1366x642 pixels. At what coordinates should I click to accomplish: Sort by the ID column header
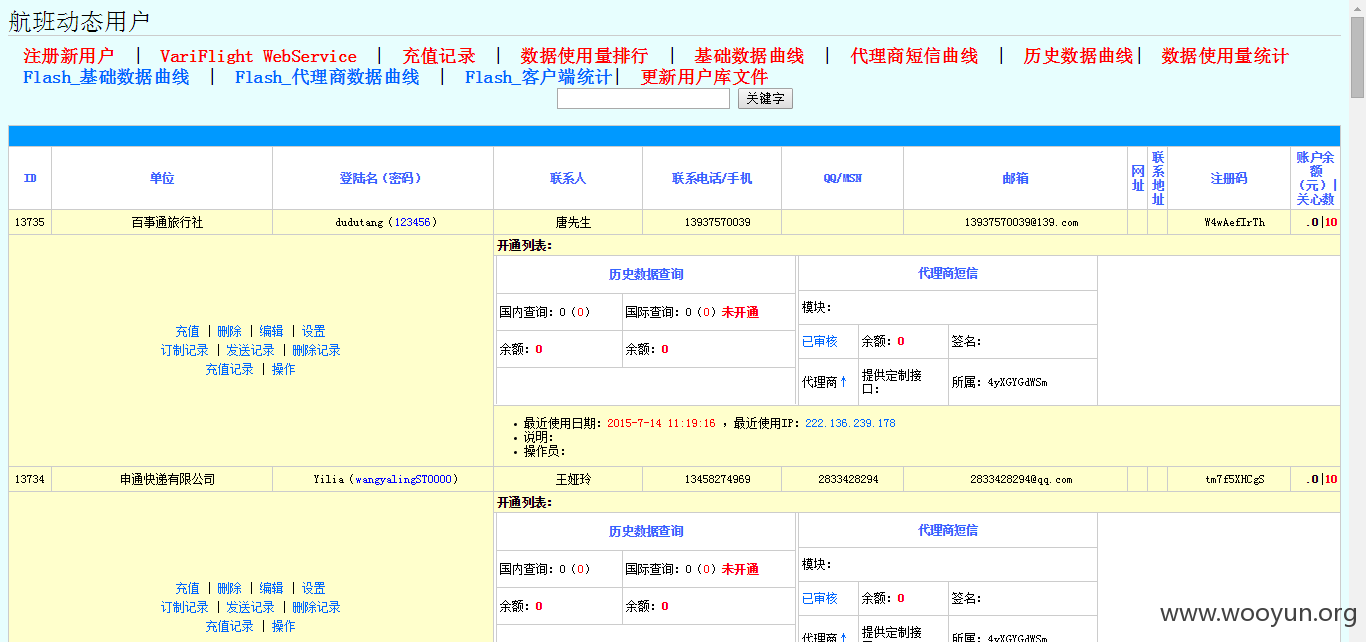[30, 178]
